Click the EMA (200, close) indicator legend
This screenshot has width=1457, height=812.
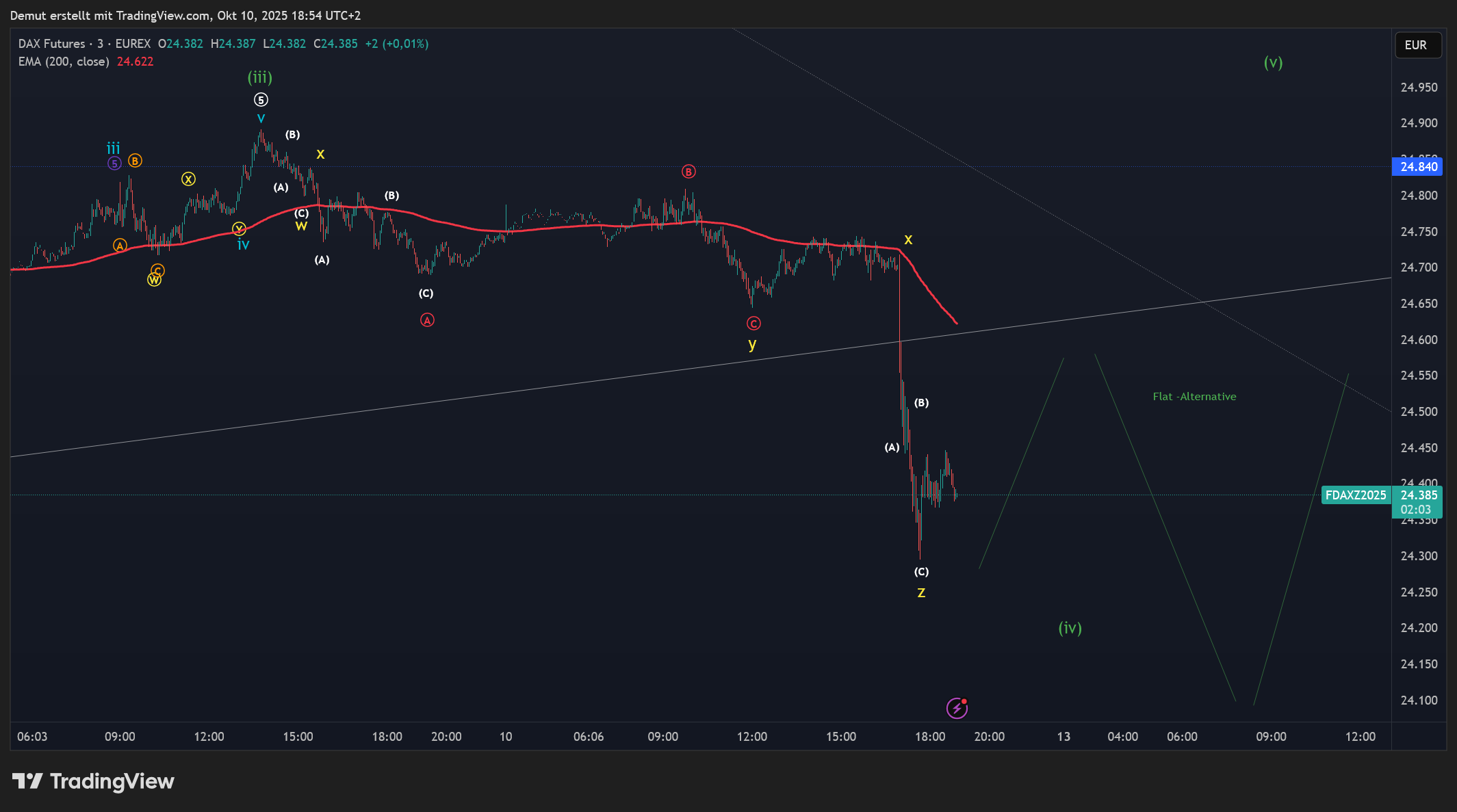pyautogui.click(x=64, y=62)
